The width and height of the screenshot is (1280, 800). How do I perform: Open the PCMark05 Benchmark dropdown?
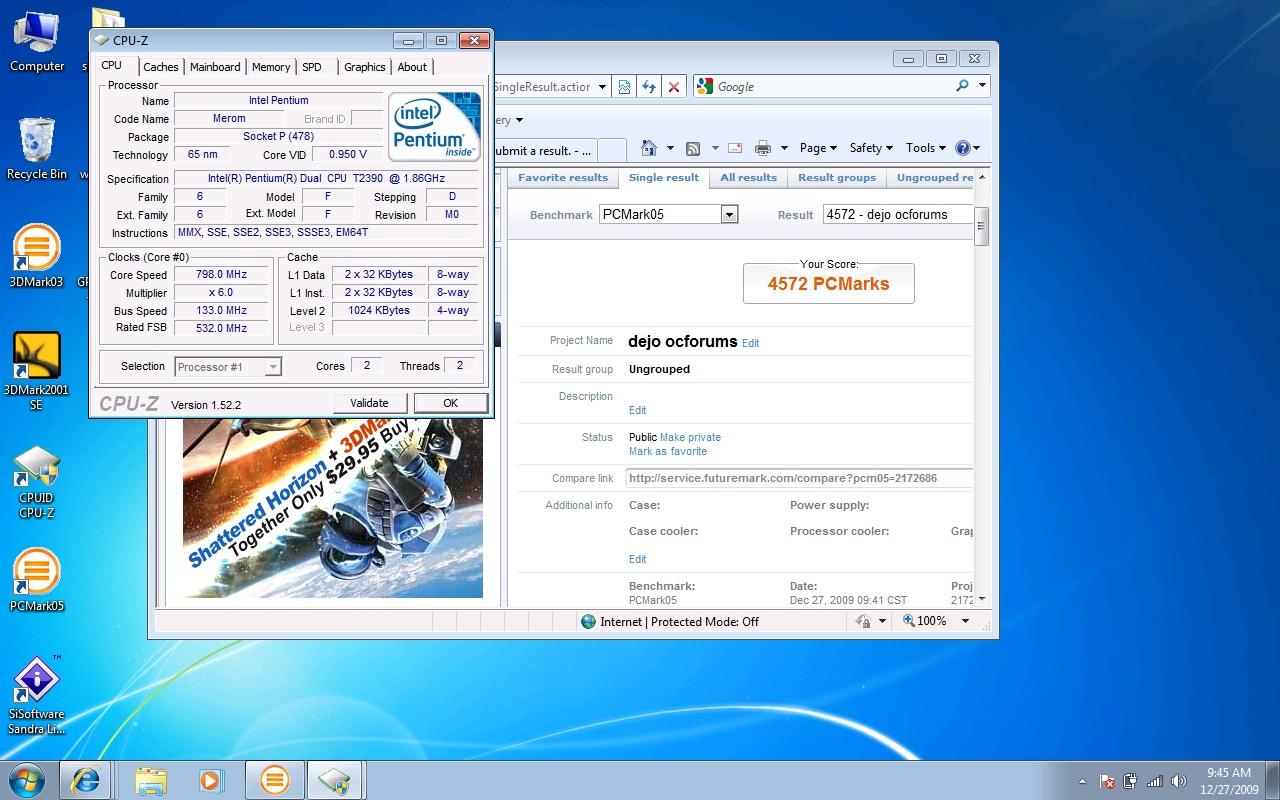click(x=729, y=214)
